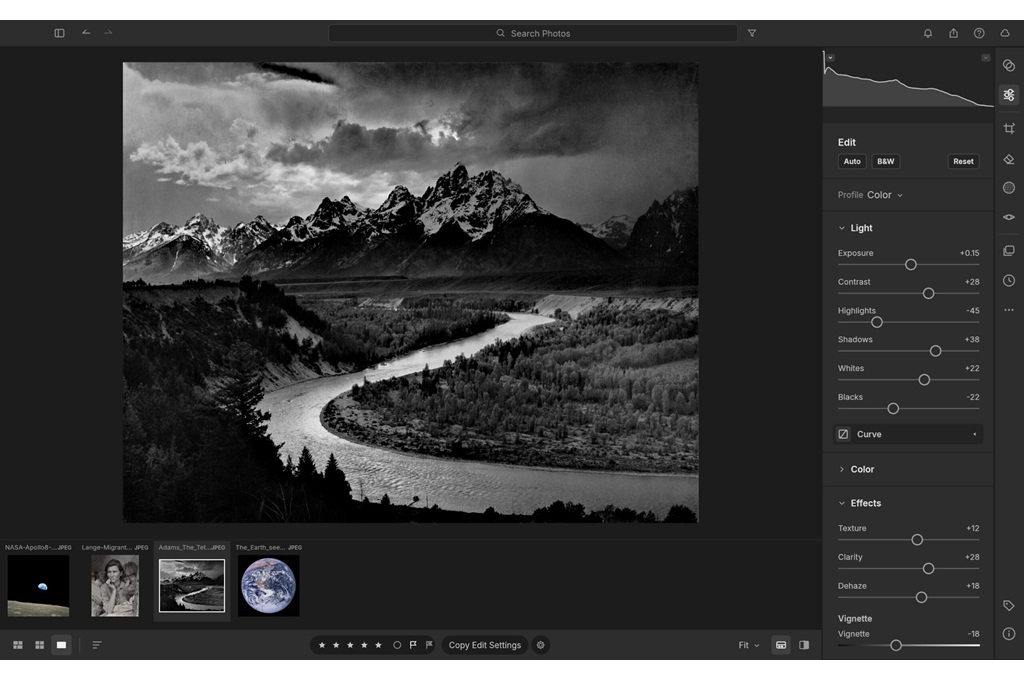Expand the Curve panel arrow
1024x680 pixels.
974,434
